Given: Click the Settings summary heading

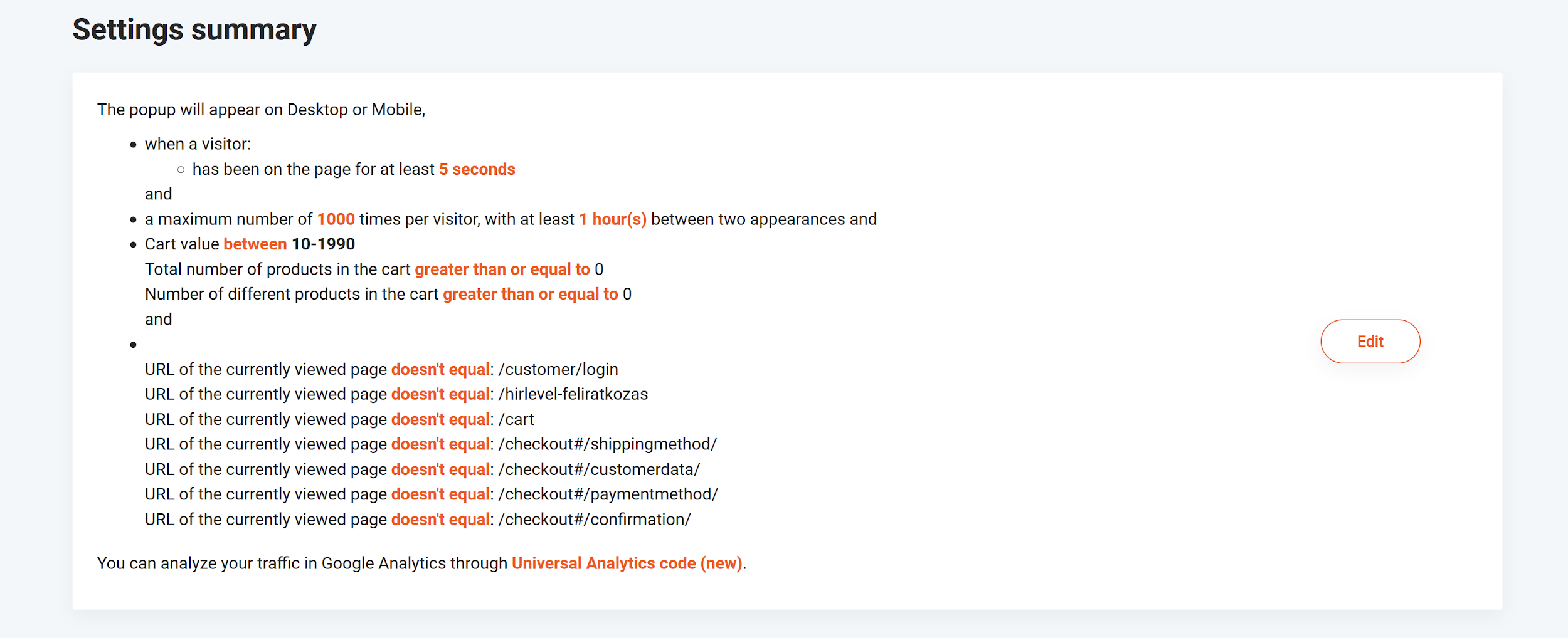Looking at the screenshot, I should coord(194,30).
